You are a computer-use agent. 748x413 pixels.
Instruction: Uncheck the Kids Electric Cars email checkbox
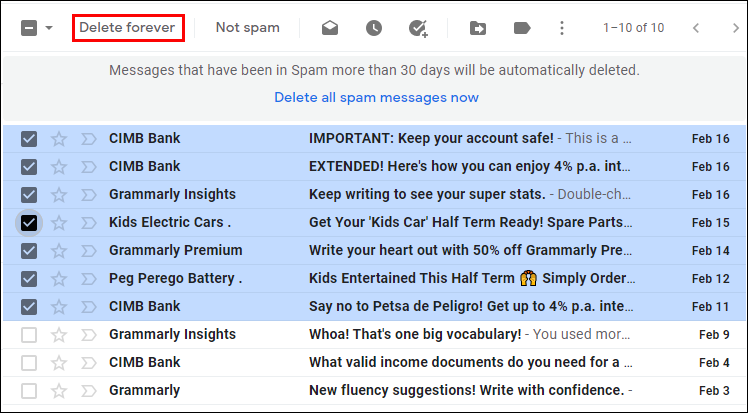coord(29,222)
